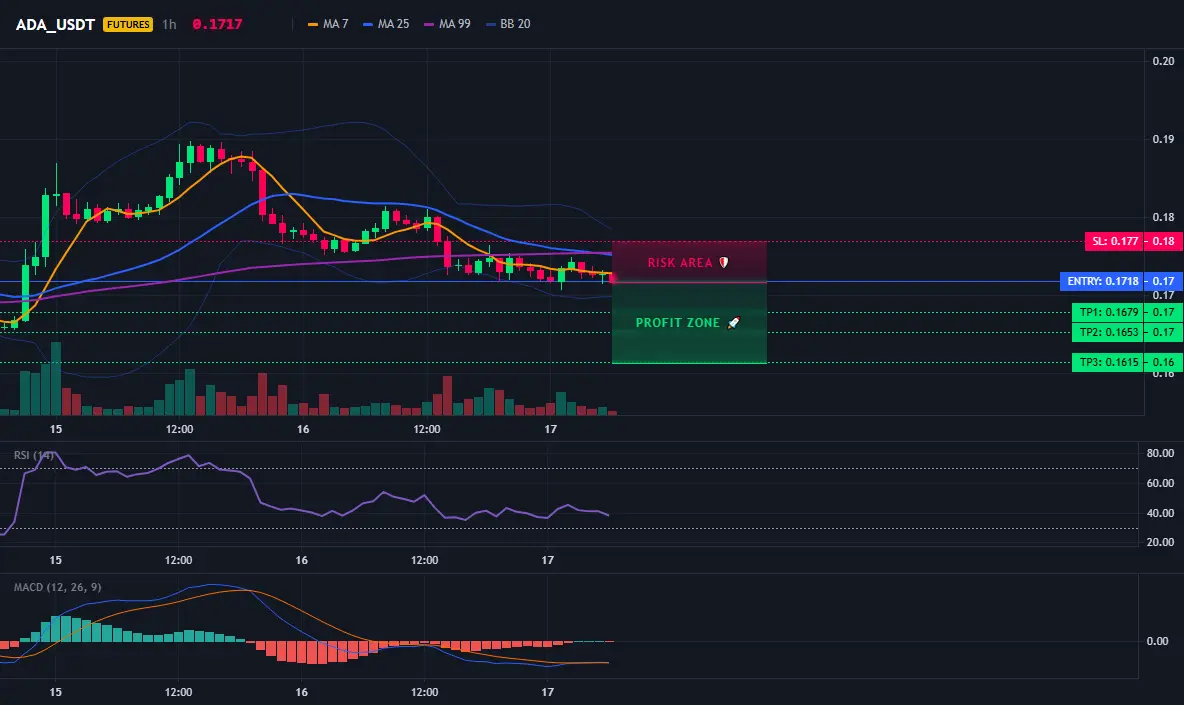Toggle the BB 20 legend entry
Viewport: 1184px width, 705px height.
click(508, 24)
